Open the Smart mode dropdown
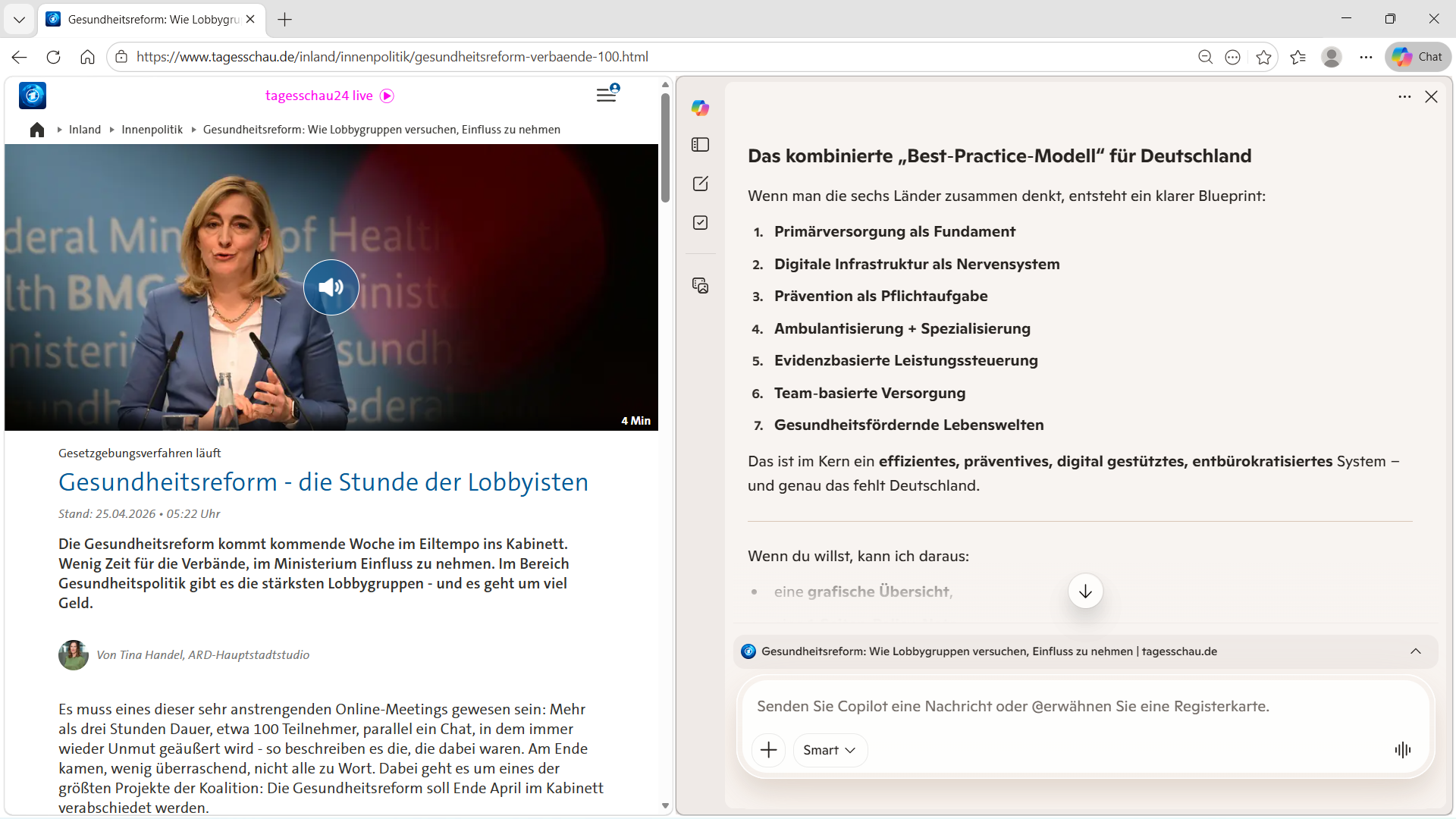 click(830, 750)
